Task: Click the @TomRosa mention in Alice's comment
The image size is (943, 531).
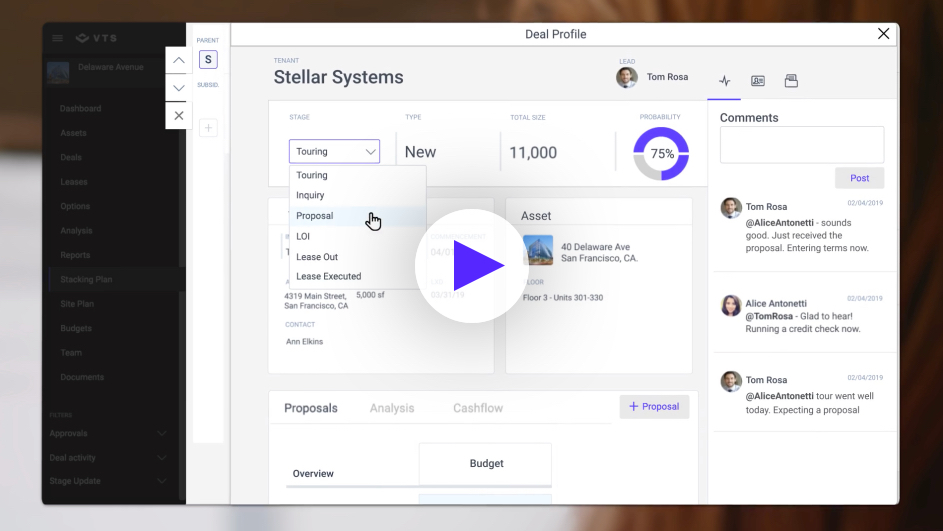Action: 769,316
